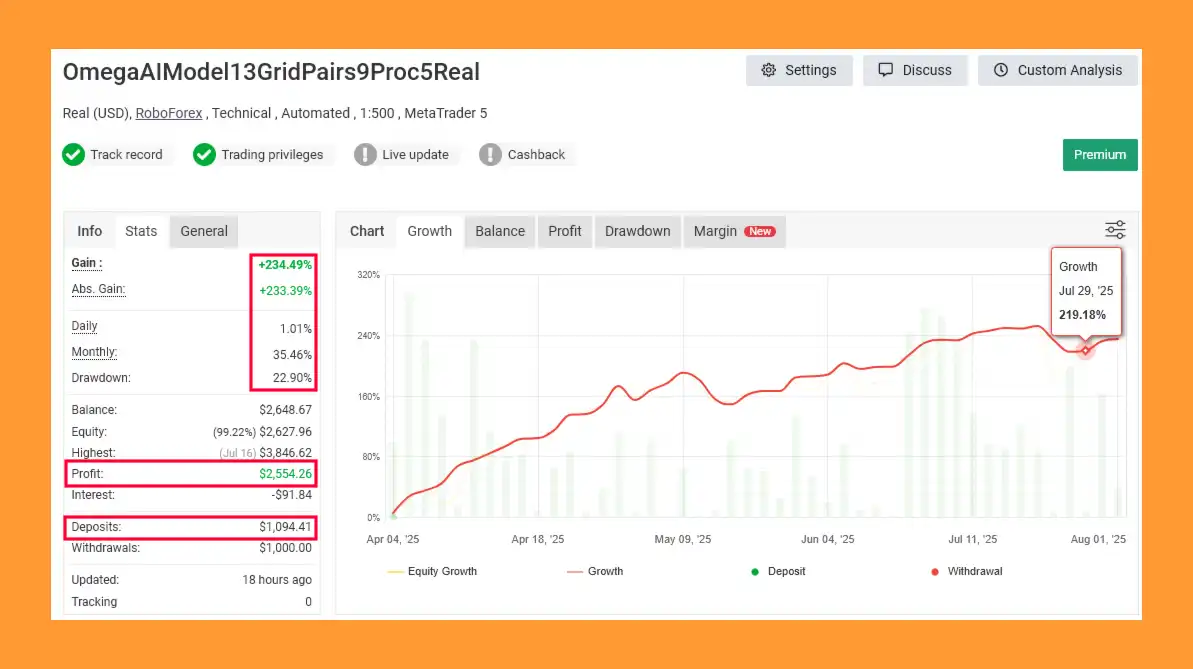Click the Discuss speech bubble icon

tap(885, 70)
